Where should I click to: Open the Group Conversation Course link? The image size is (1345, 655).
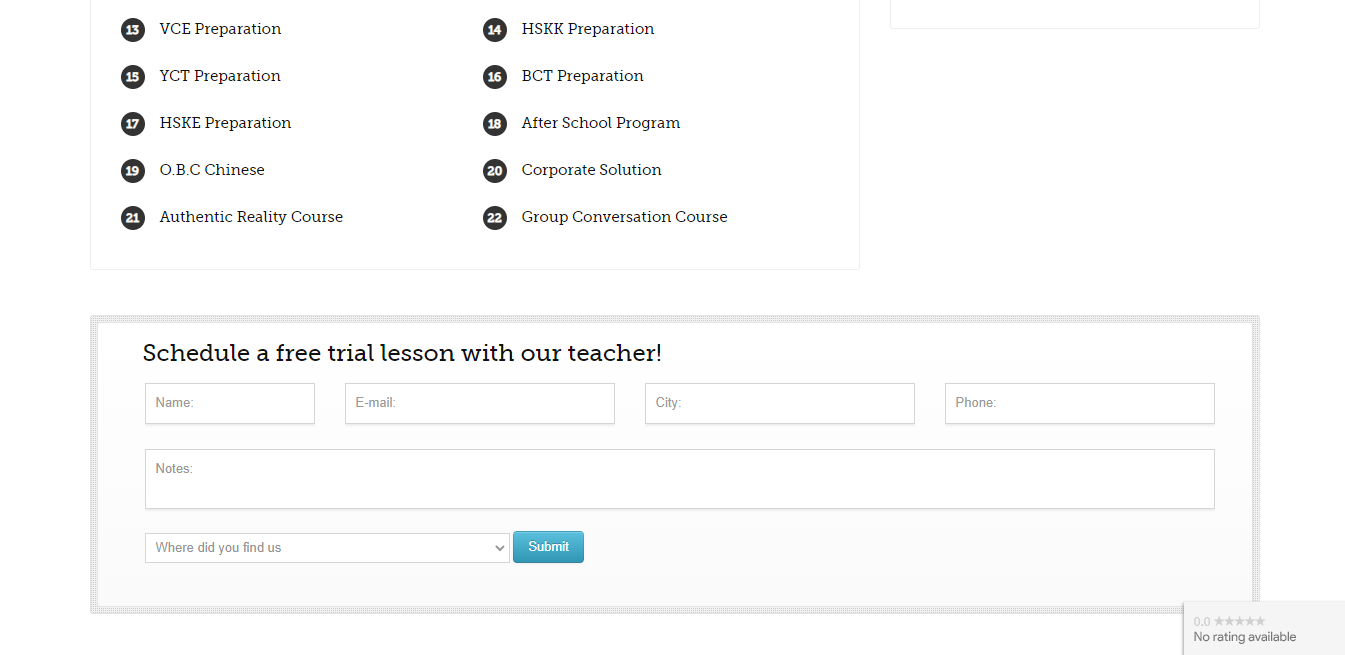pos(624,217)
